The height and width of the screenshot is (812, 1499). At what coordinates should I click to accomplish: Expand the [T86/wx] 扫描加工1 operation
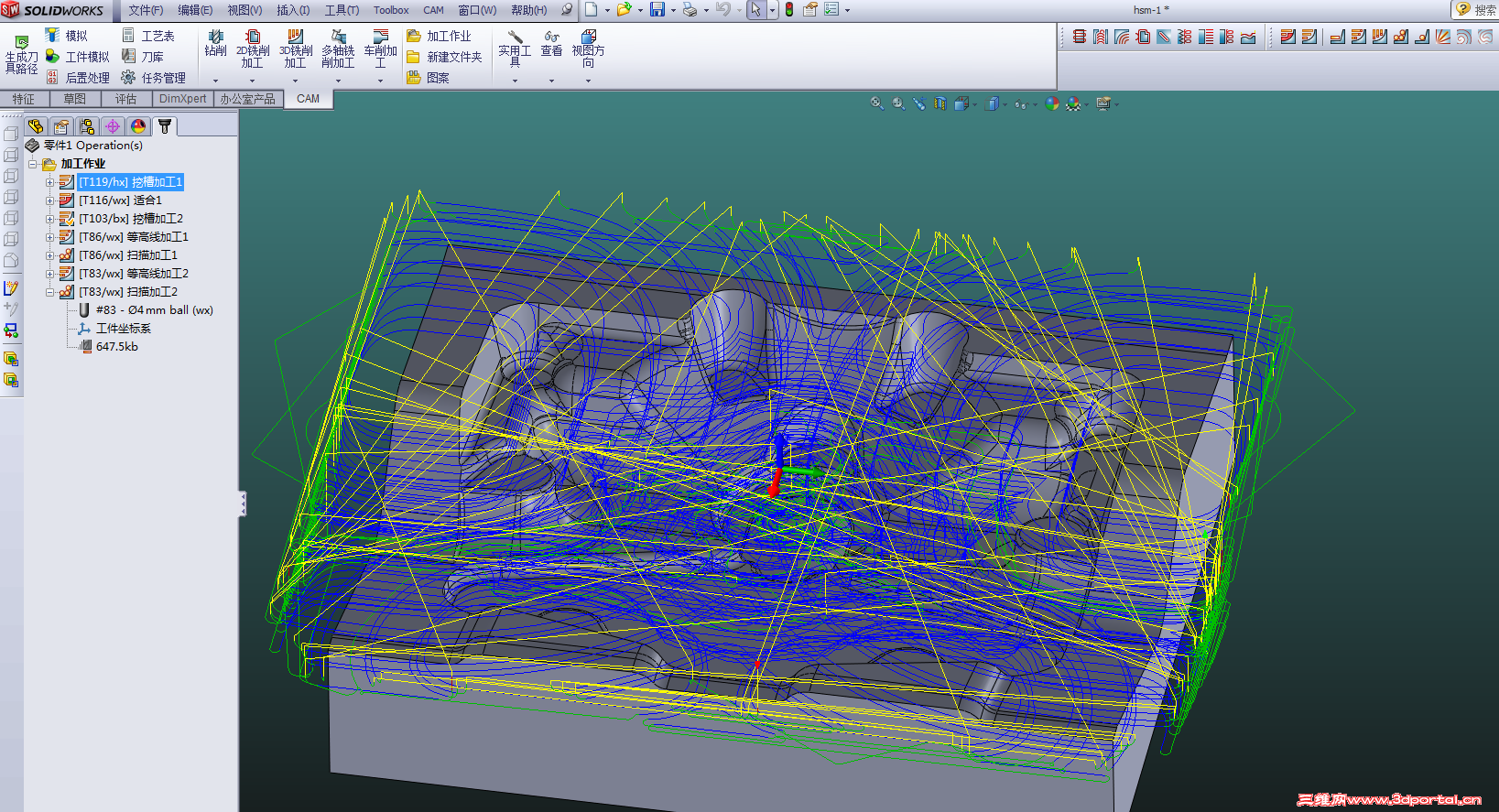tap(49, 255)
